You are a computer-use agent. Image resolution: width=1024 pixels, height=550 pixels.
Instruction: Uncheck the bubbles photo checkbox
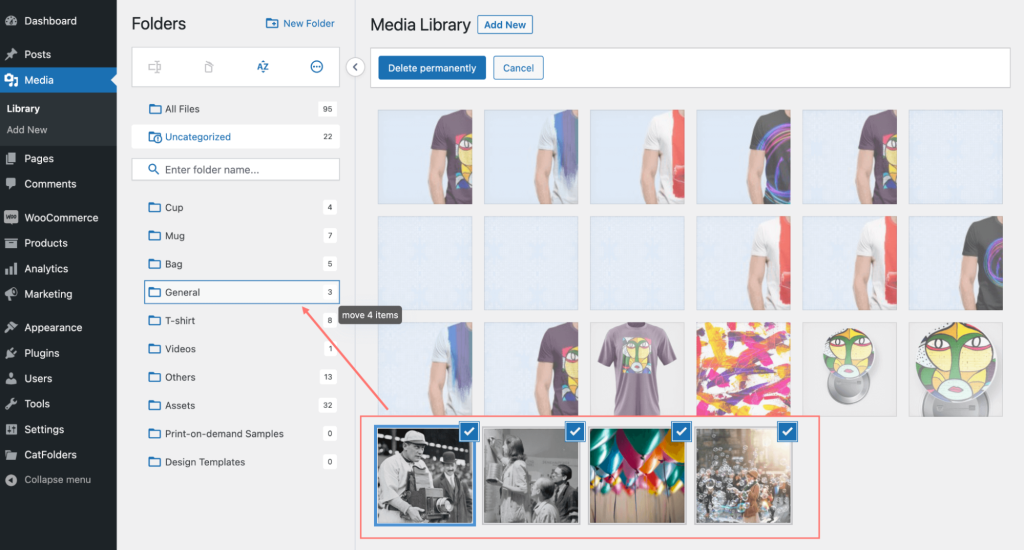pyautogui.click(x=787, y=431)
